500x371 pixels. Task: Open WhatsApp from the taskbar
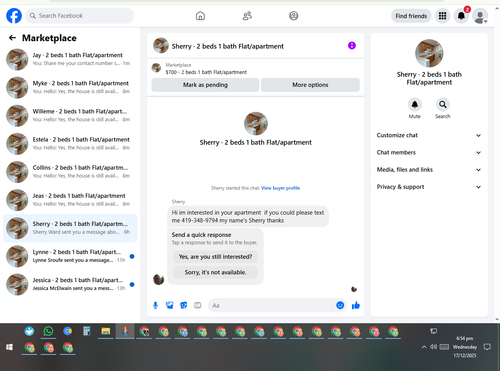click(48, 331)
